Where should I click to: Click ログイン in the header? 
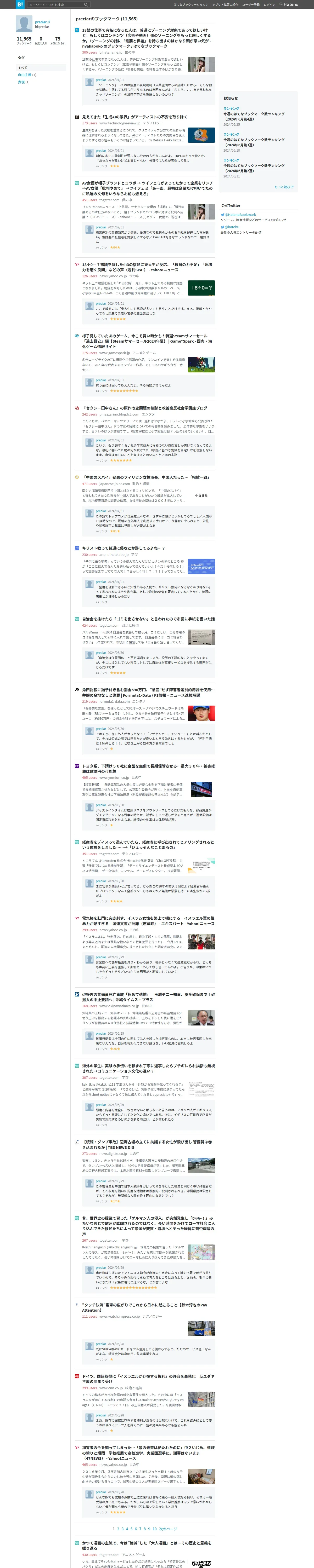pos(269,4)
